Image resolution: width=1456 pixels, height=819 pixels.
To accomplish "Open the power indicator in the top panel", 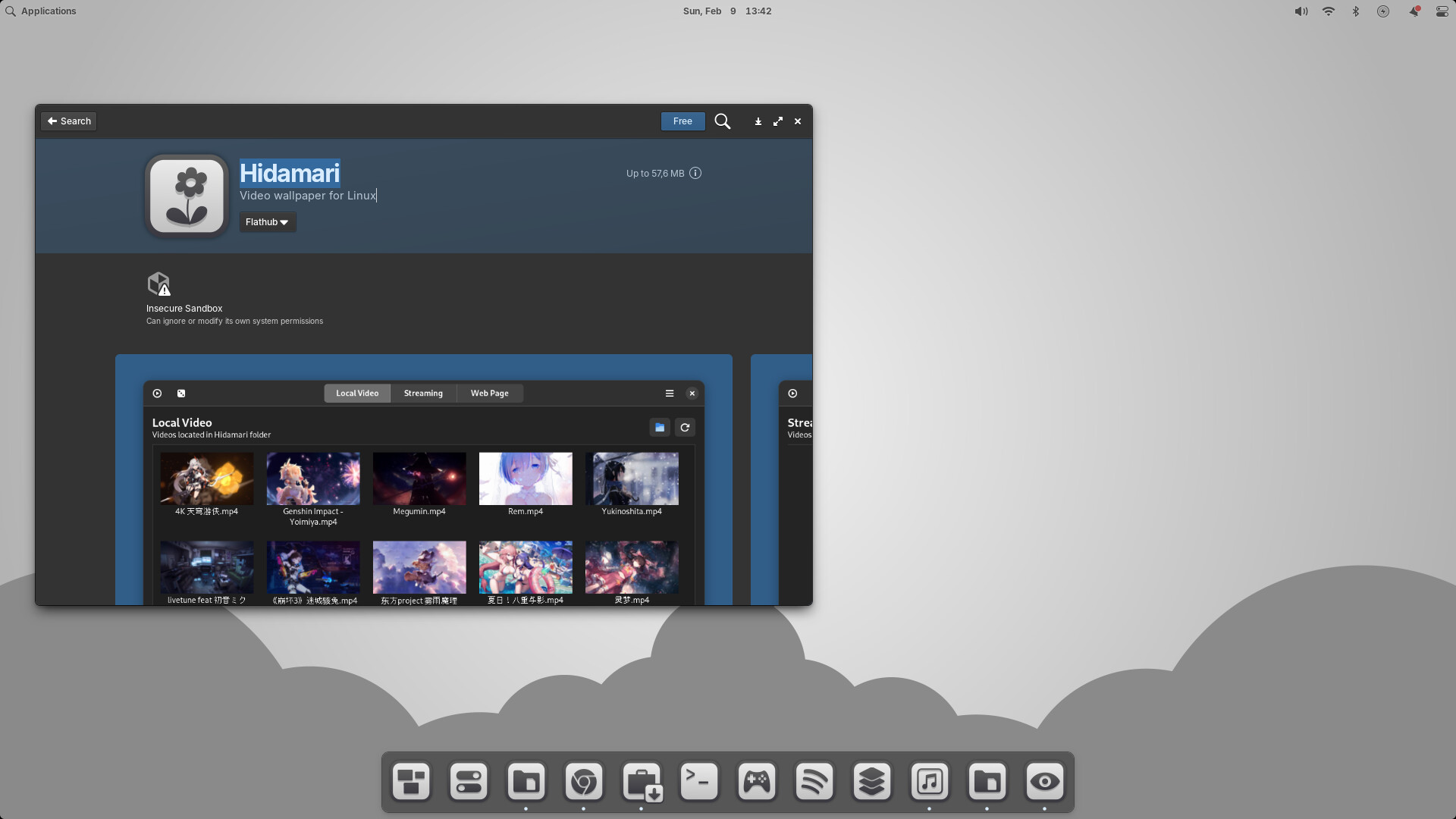I will (1383, 11).
